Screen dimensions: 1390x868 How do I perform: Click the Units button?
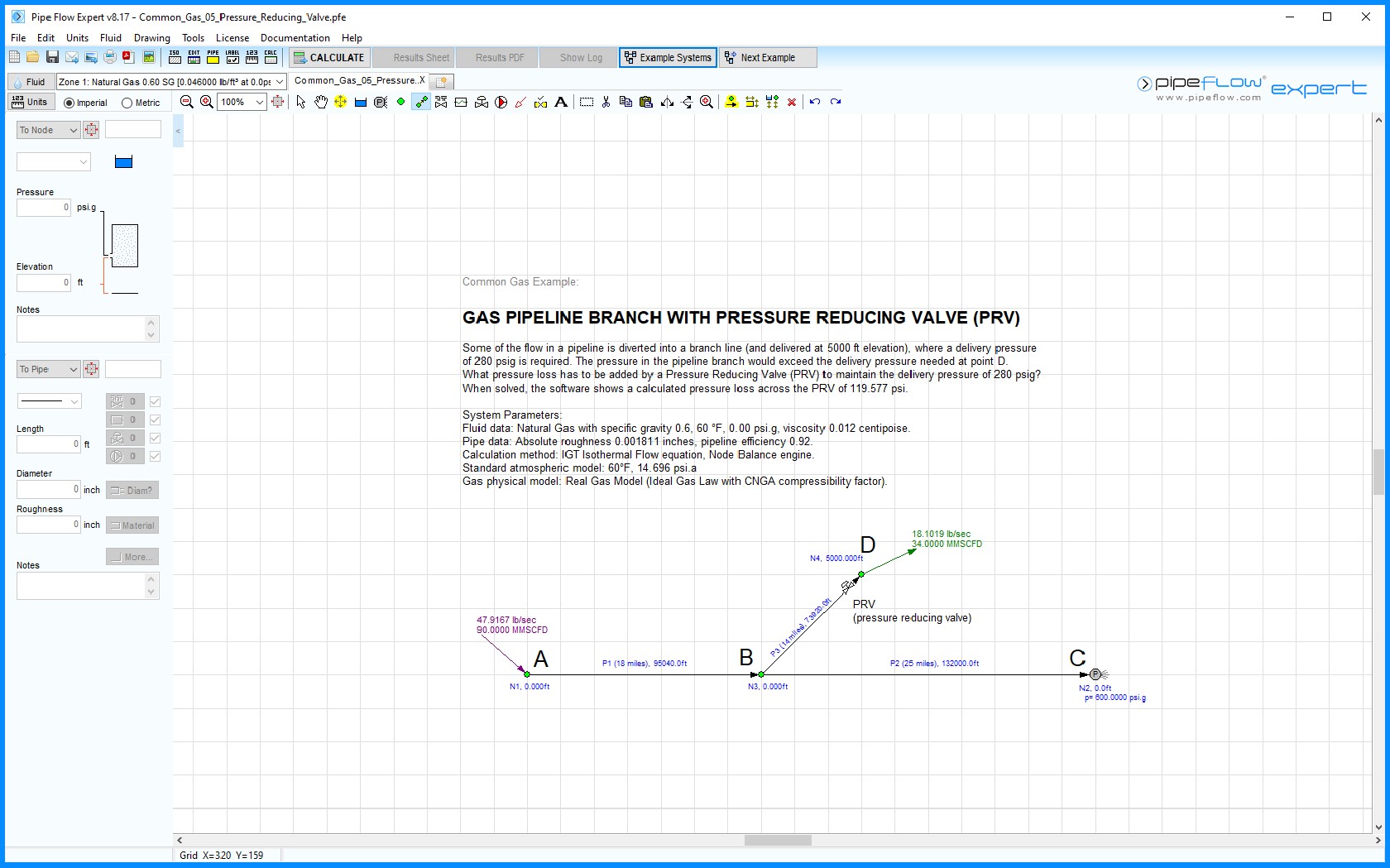click(30, 102)
